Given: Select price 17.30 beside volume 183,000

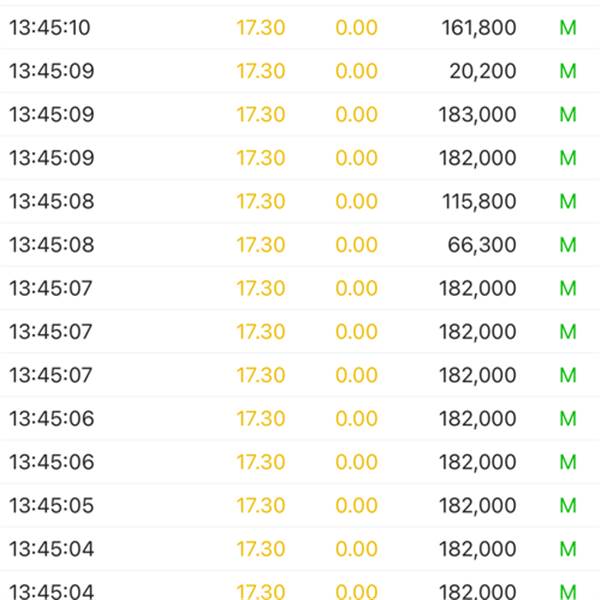Looking at the screenshot, I should point(261,115).
